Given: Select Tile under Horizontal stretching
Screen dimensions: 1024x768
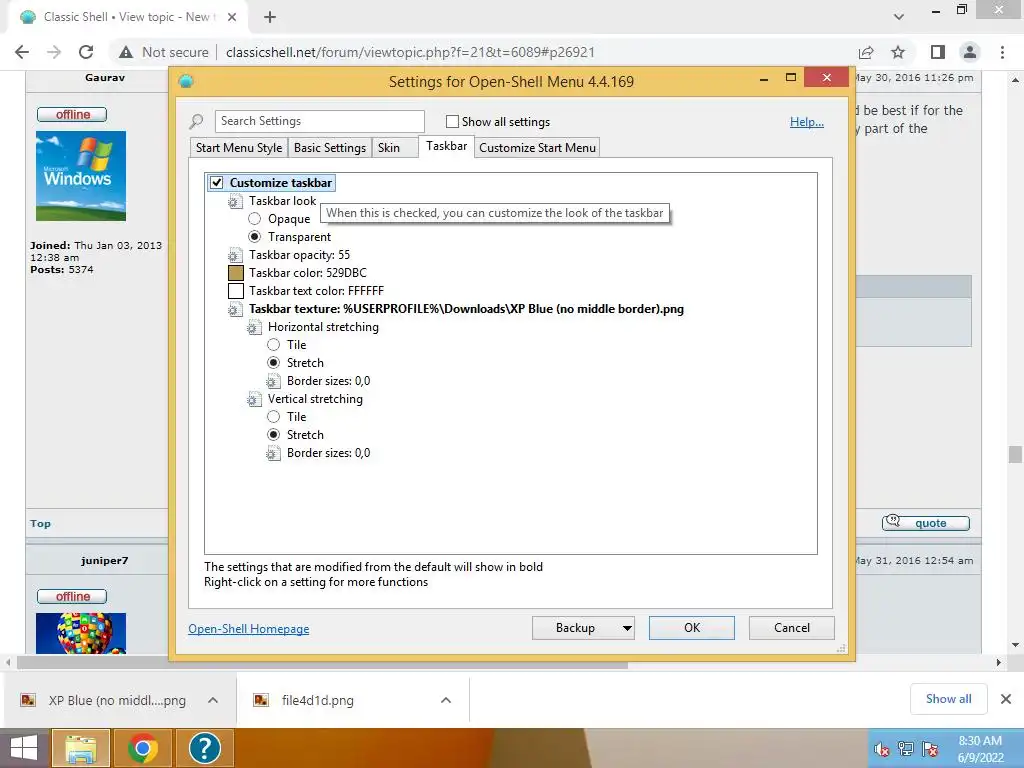Looking at the screenshot, I should [x=274, y=345].
